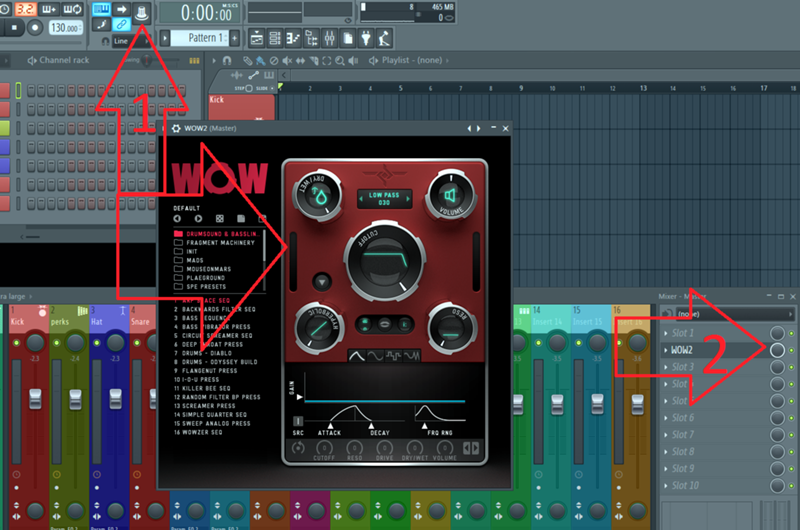Open the MOUSEONMARS preset folder
This screenshot has width=800, height=530.
(203, 269)
